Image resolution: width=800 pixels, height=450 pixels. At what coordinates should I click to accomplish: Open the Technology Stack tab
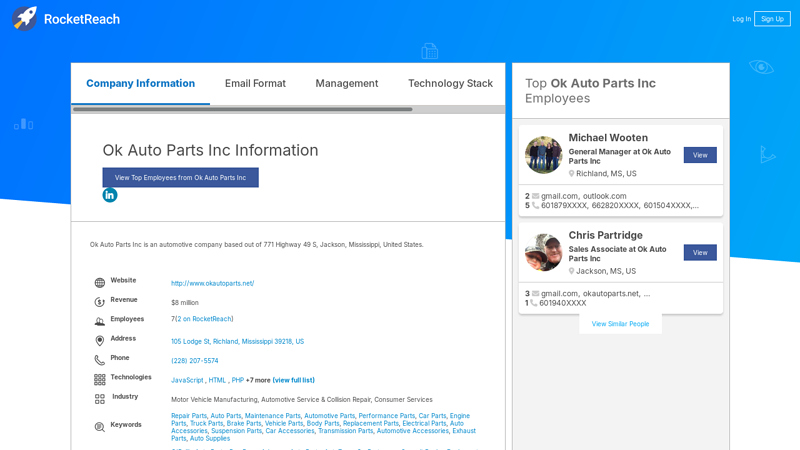pyautogui.click(x=450, y=84)
